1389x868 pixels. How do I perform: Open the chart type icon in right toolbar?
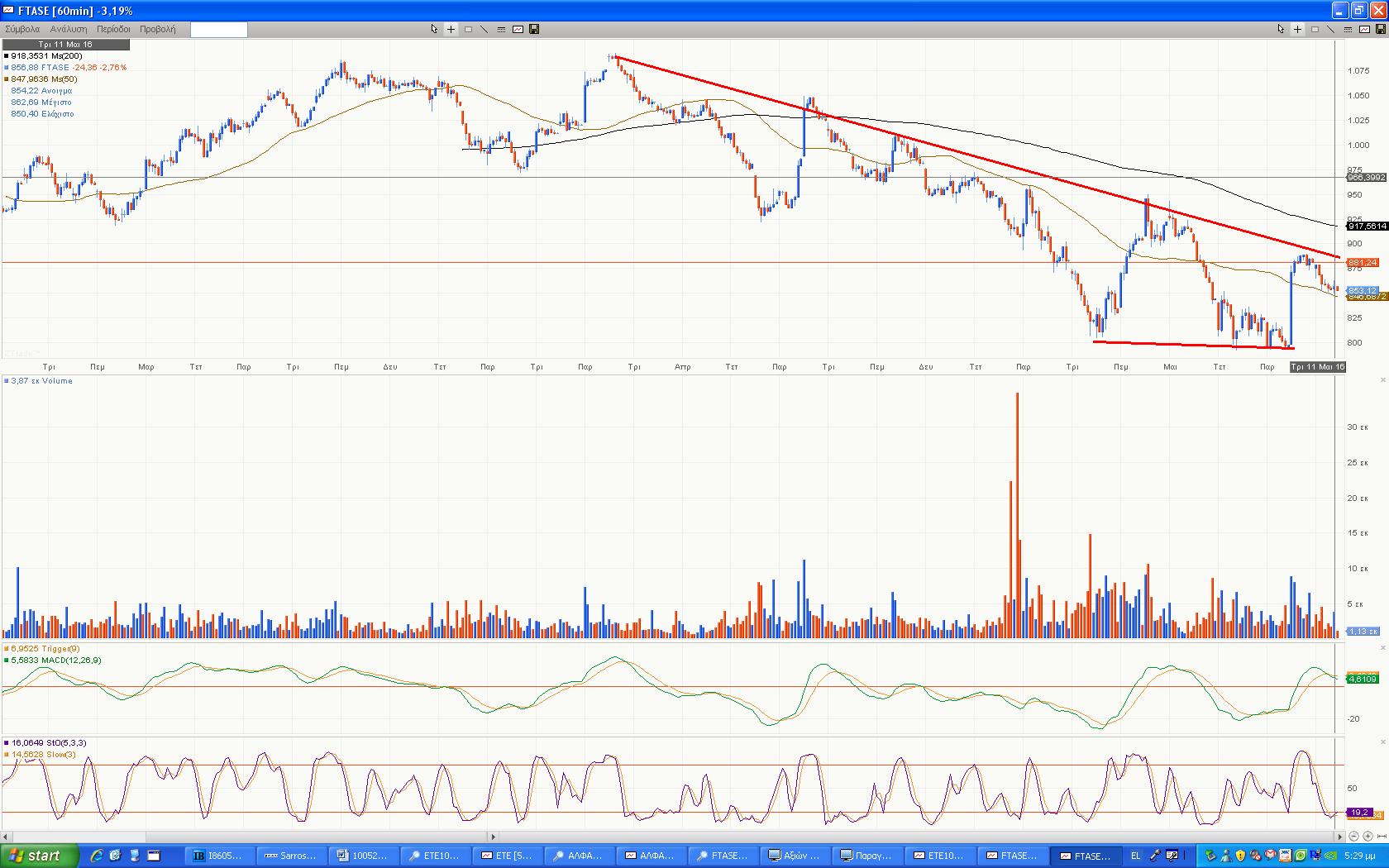(1364, 29)
